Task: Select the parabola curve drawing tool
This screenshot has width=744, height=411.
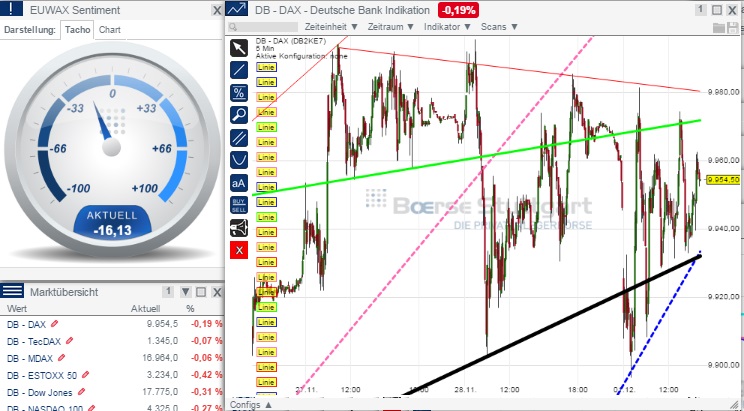Action: pos(239,160)
